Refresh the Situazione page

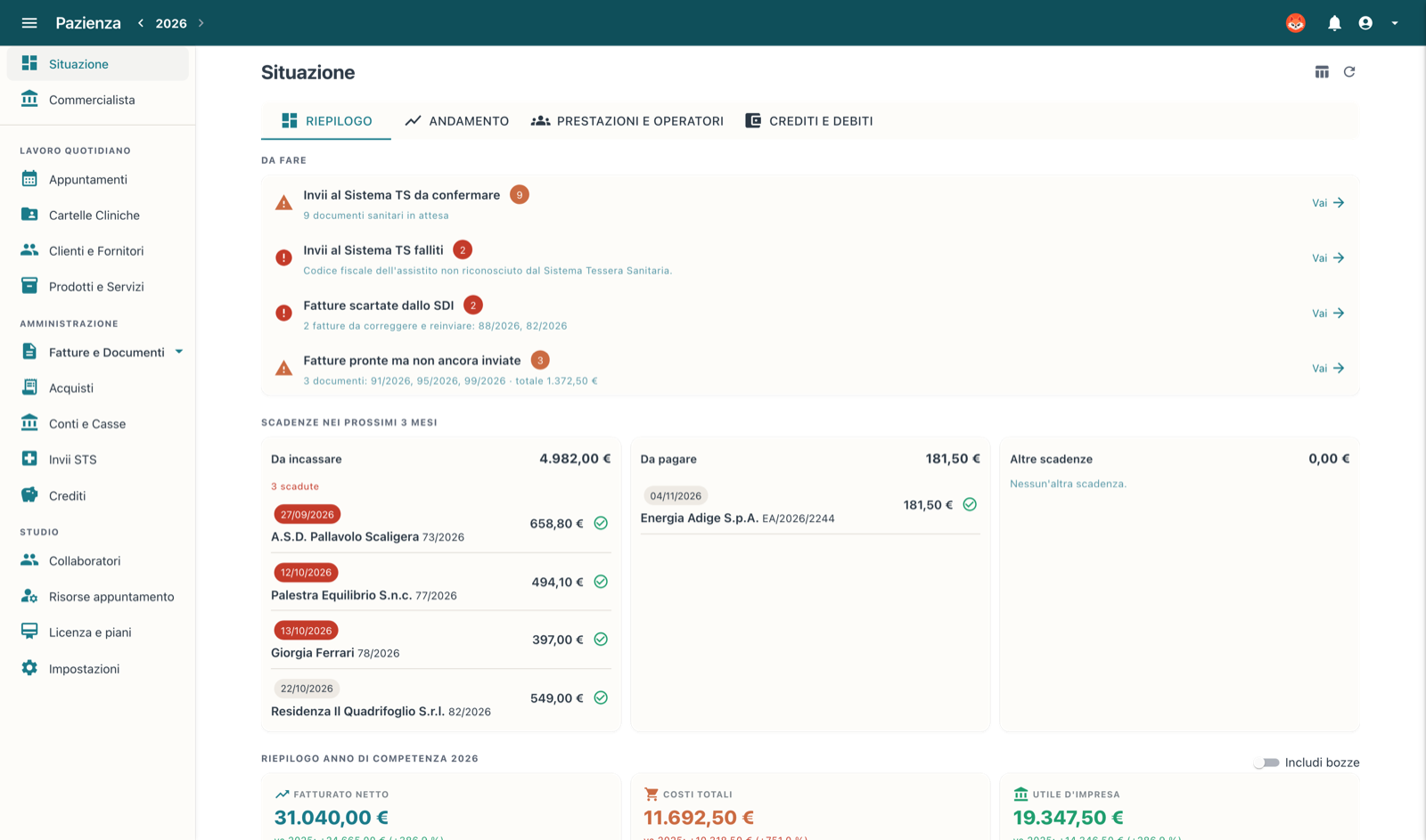pyautogui.click(x=1349, y=72)
